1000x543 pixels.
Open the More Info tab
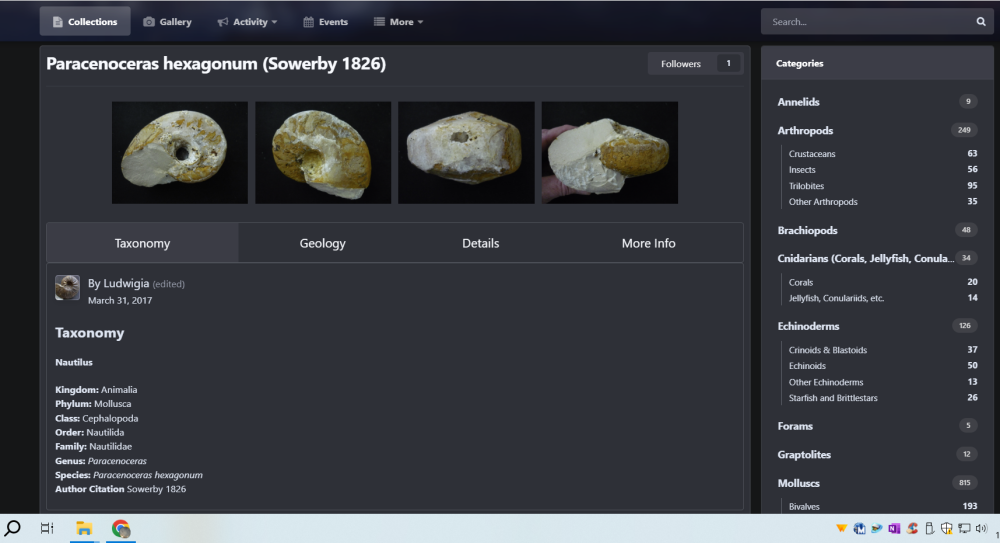(x=648, y=243)
